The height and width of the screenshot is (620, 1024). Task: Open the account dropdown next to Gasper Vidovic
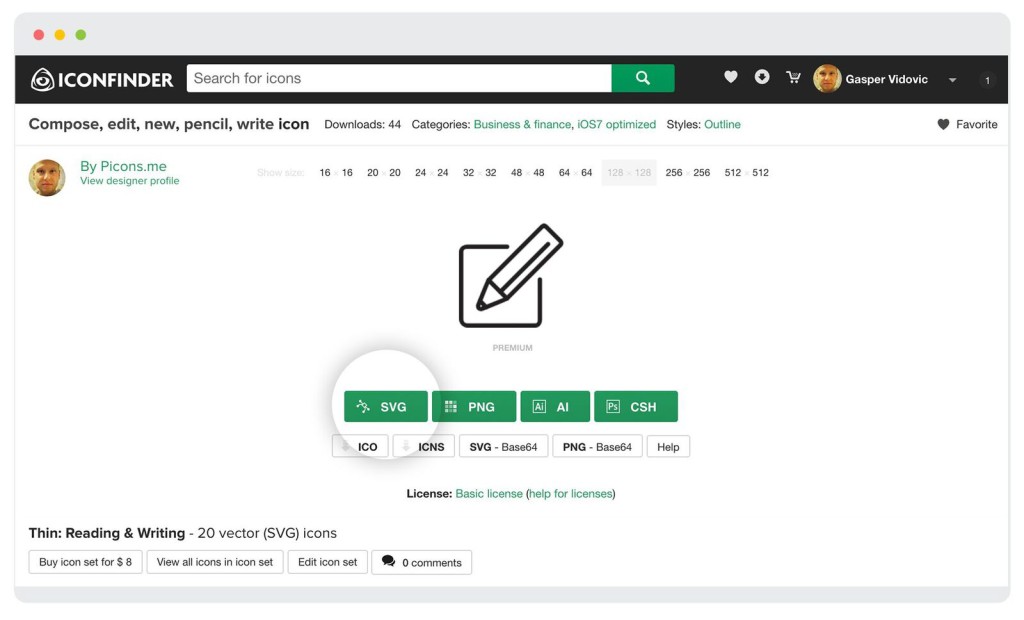pos(952,79)
